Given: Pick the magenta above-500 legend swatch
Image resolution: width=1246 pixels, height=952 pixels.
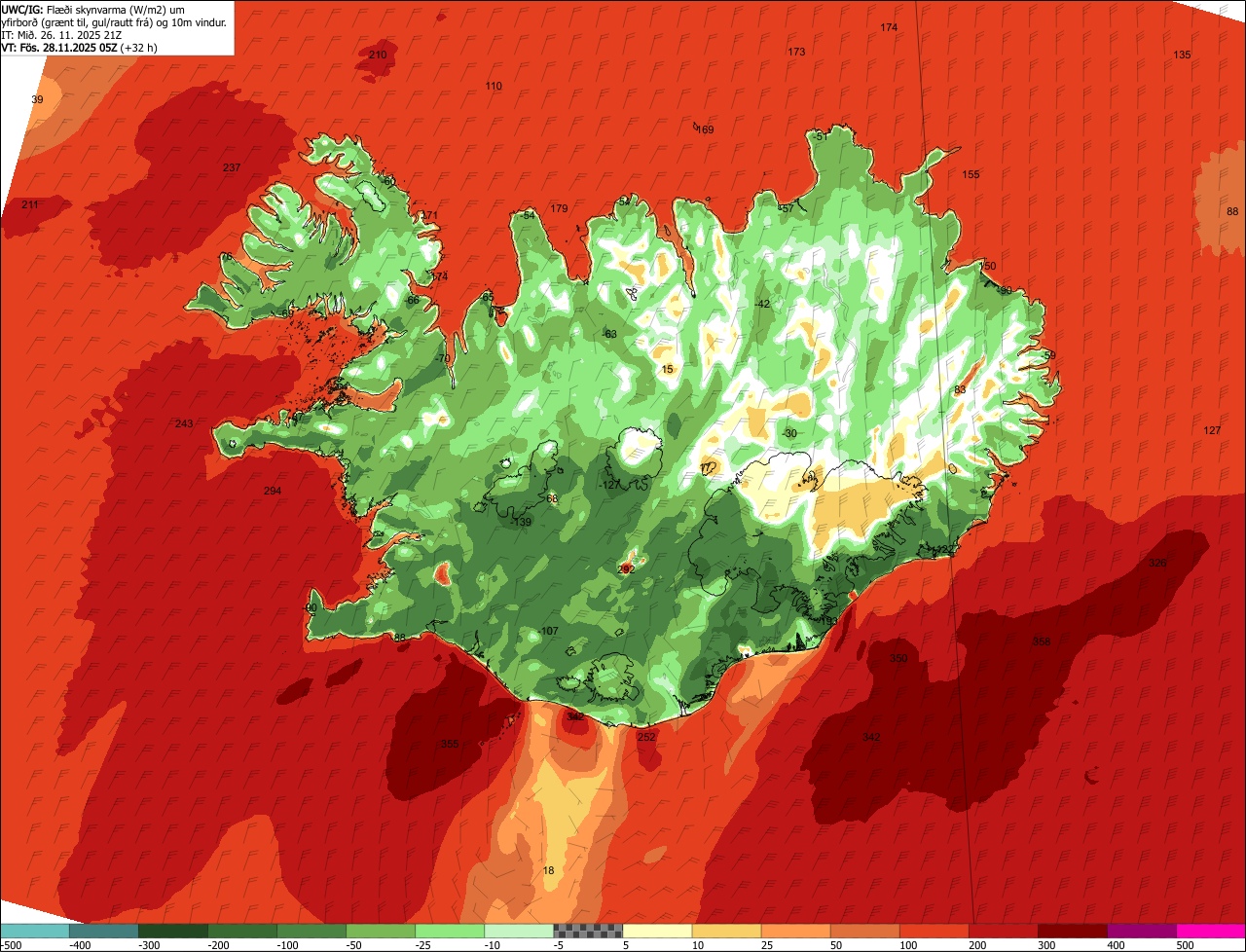Looking at the screenshot, I should [x=1211, y=931].
